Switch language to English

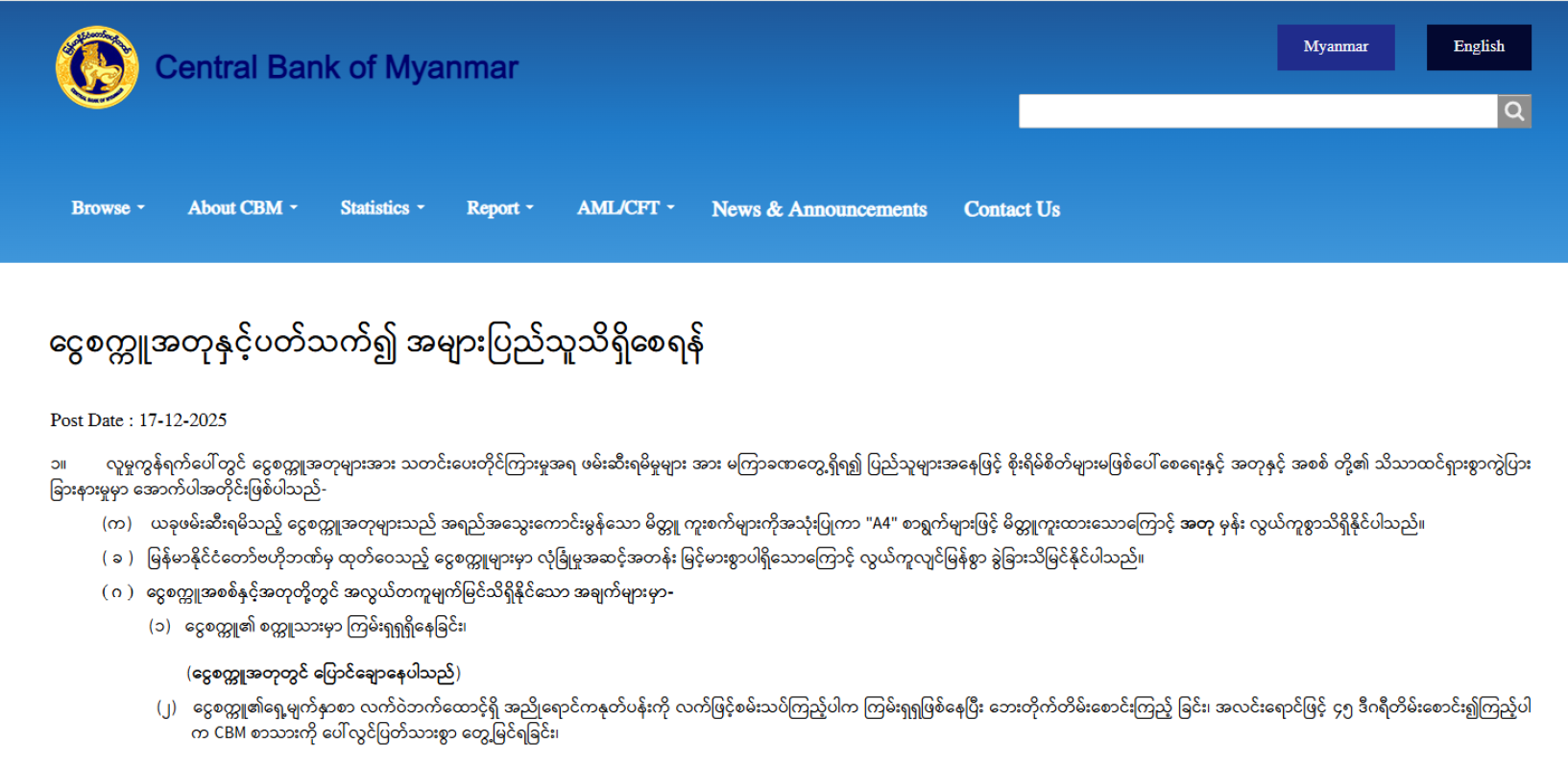[1478, 47]
